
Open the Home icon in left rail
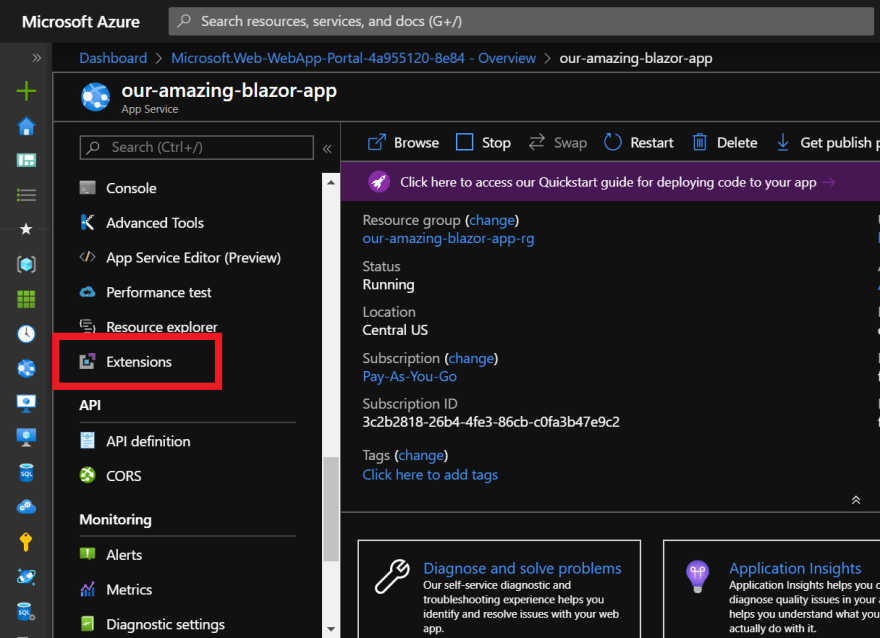coord(26,126)
